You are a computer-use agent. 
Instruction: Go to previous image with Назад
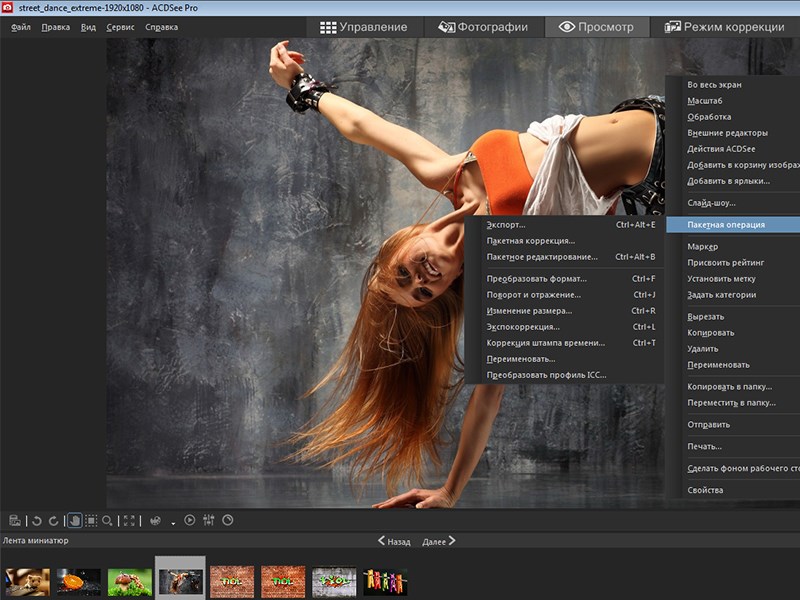point(394,541)
